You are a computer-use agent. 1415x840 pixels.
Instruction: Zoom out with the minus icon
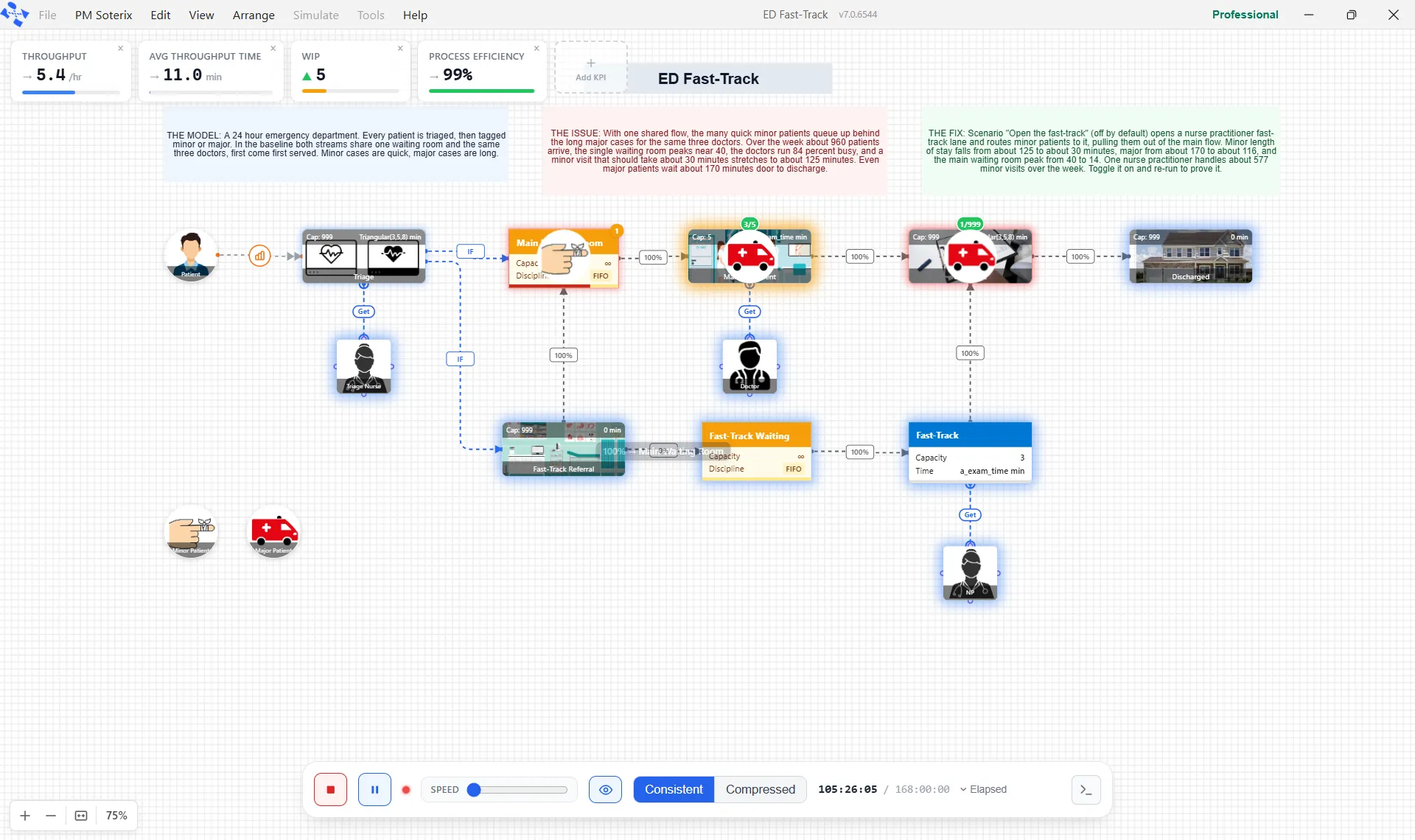point(51,815)
